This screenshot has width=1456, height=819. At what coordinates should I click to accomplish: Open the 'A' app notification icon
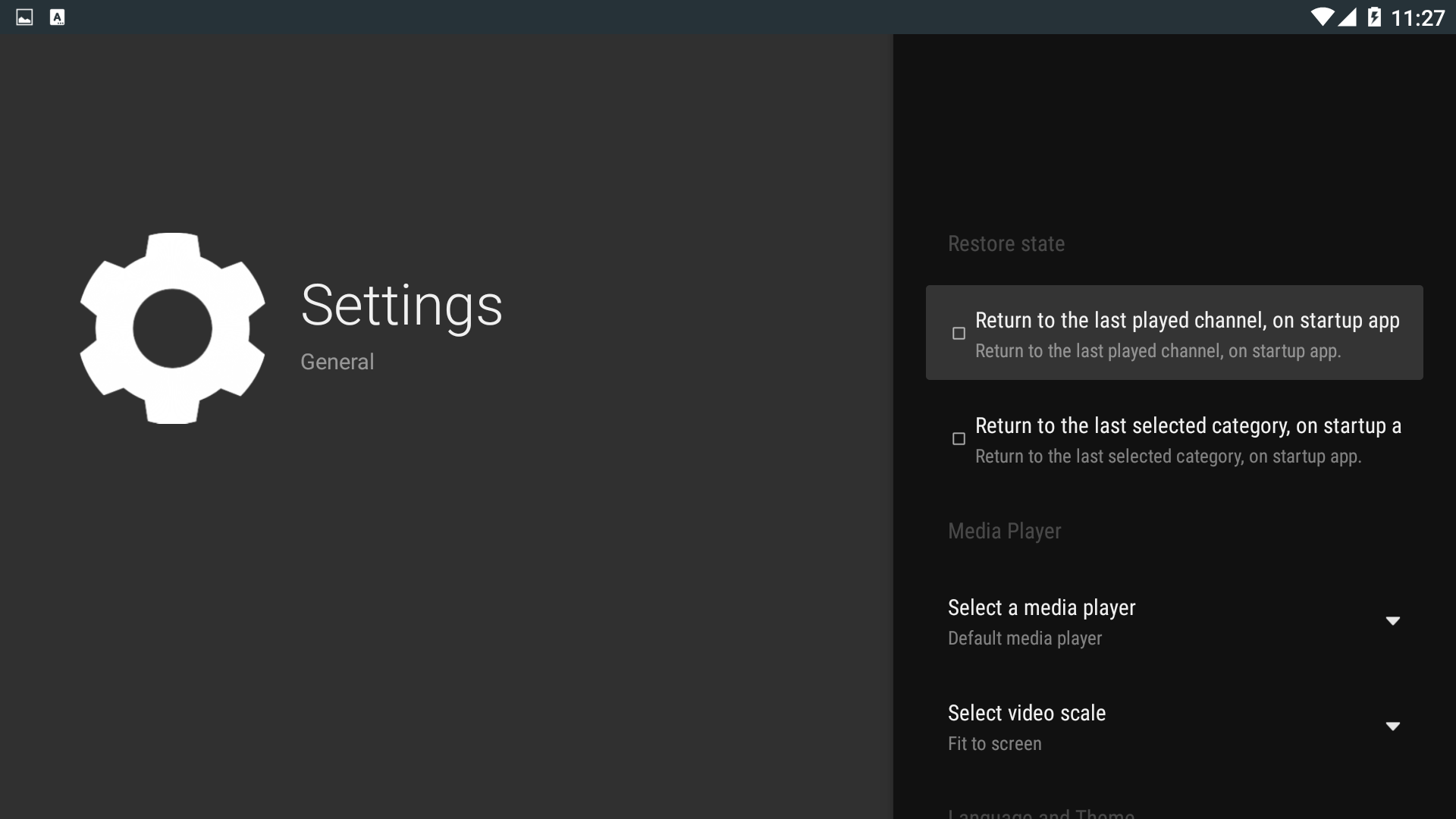coord(57,17)
